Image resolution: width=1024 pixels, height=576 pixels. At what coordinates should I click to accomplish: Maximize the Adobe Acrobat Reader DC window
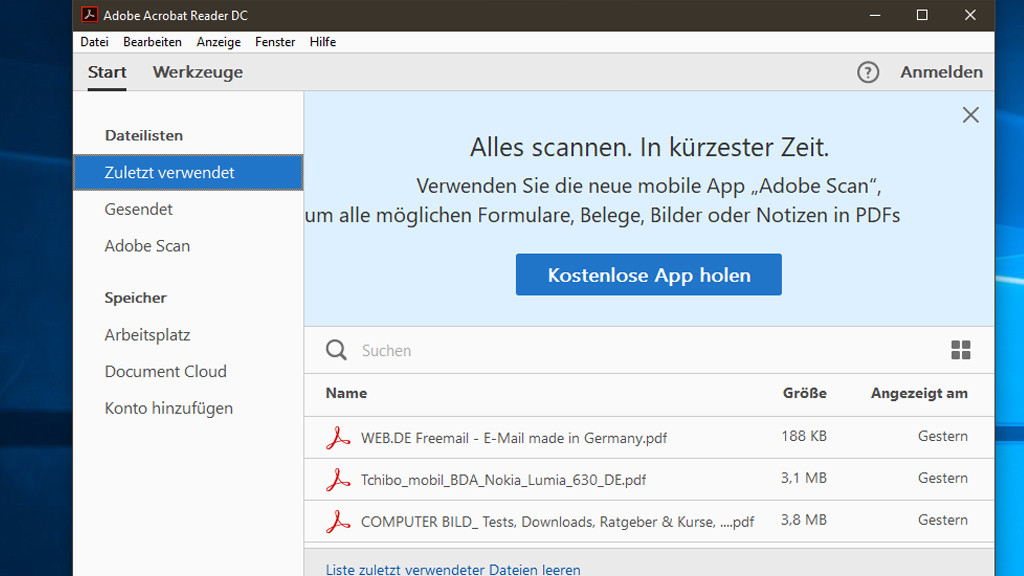(x=922, y=15)
